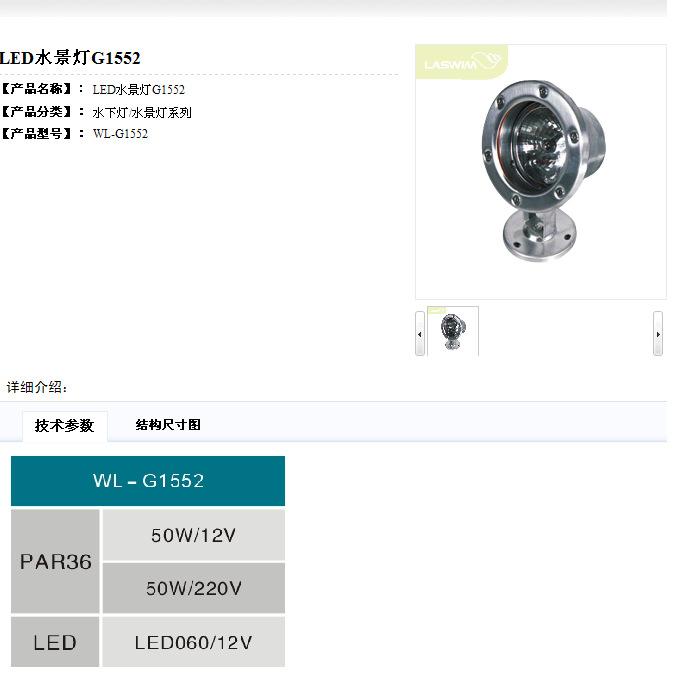The height and width of the screenshot is (691, 675).
Task: Click the WL-G1552 model number text
Action: pyautogui.click(x=120, y=134)
